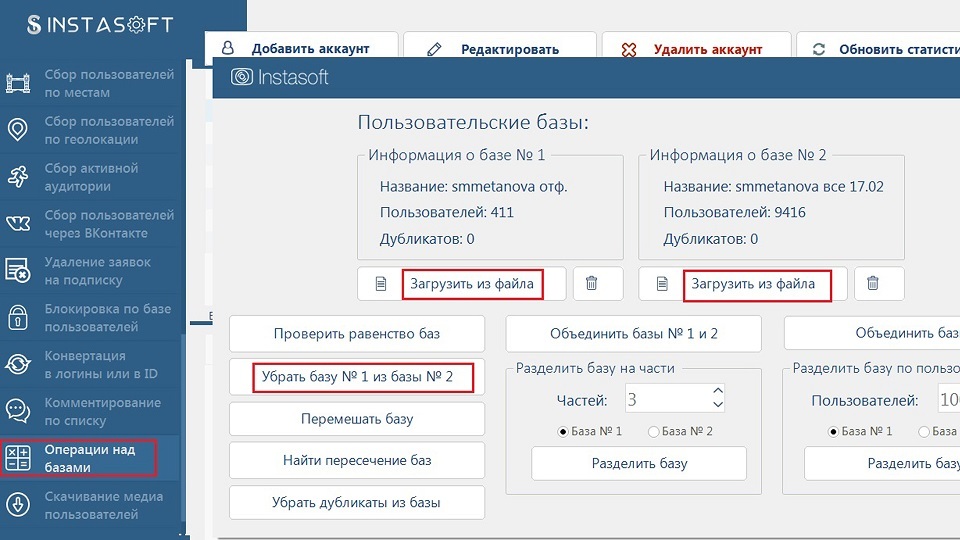Increase Частей value with up arrow

click(718, 390)
